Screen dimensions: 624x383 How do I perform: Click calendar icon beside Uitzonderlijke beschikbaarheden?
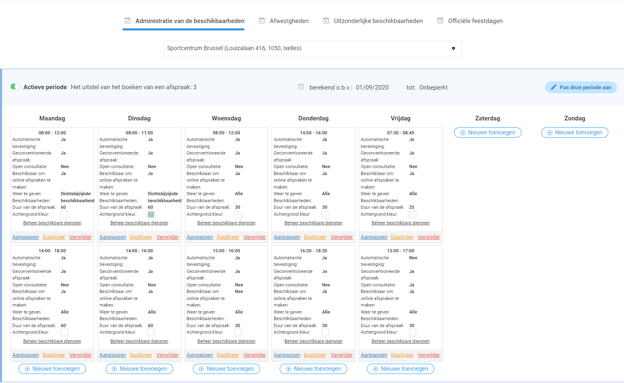coord(326,21)
